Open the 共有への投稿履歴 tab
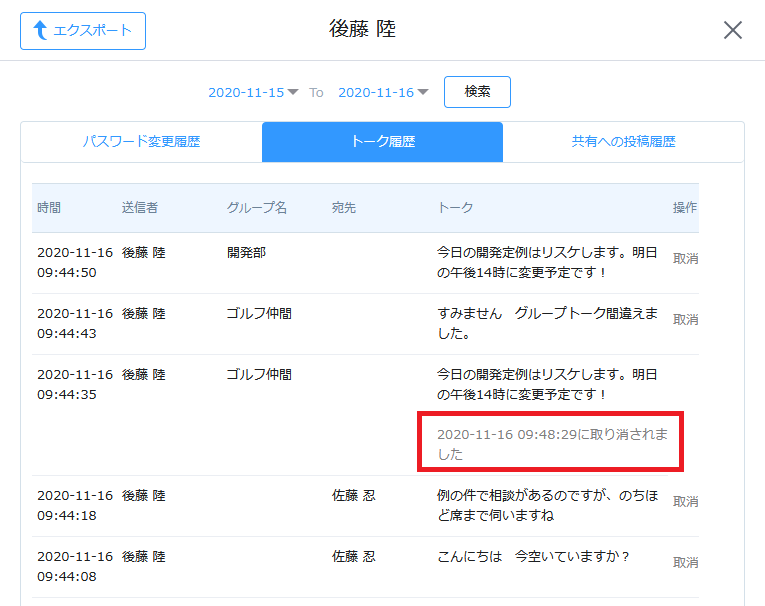Image resolution: width=765 pixels, height=606 pixels. click(x=623, y=142)
